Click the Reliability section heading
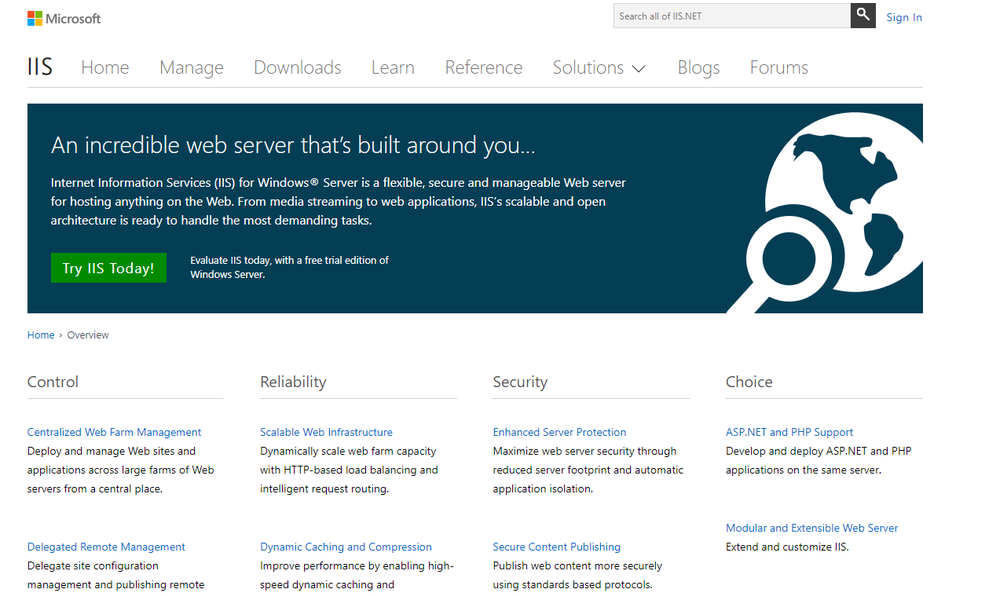This screenshot has height=596, width=1000. 293,382
